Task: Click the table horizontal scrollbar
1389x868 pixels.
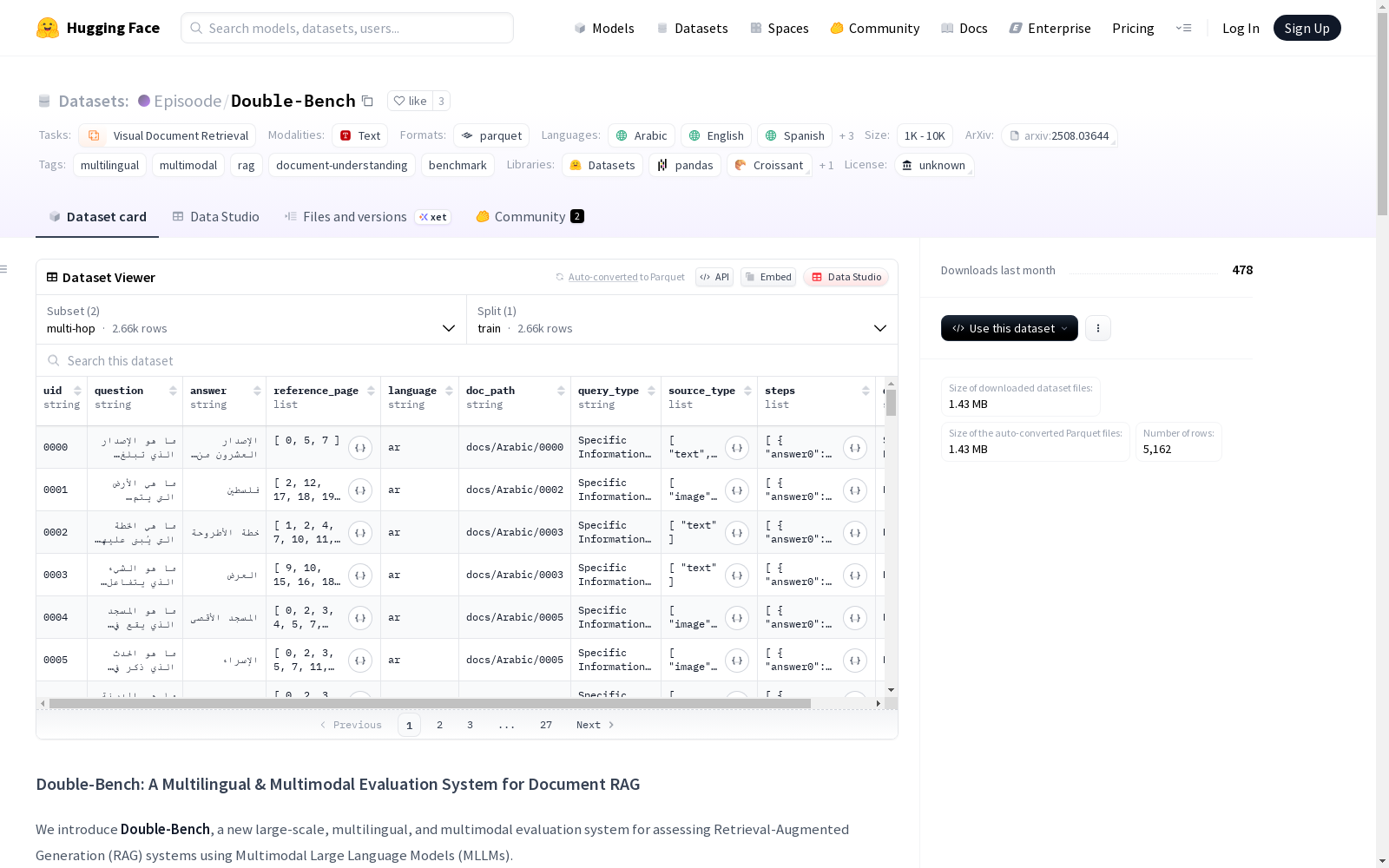Action: click(430, 703)
